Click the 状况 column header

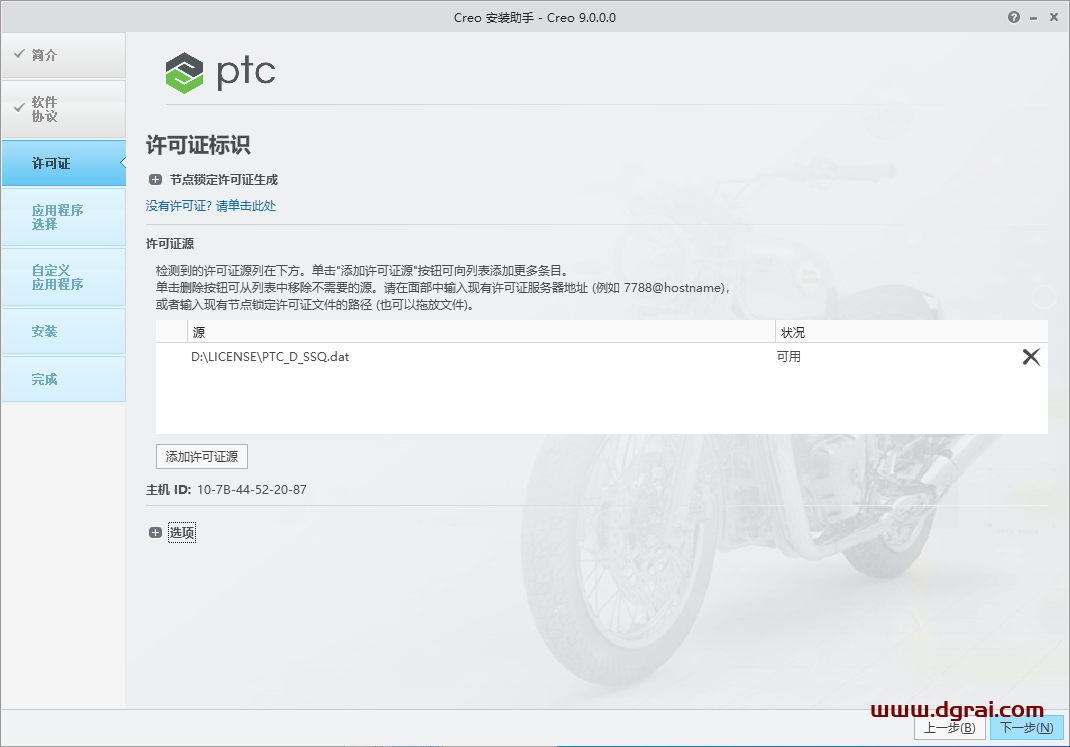pyautogui.click(x=912, y=332)
